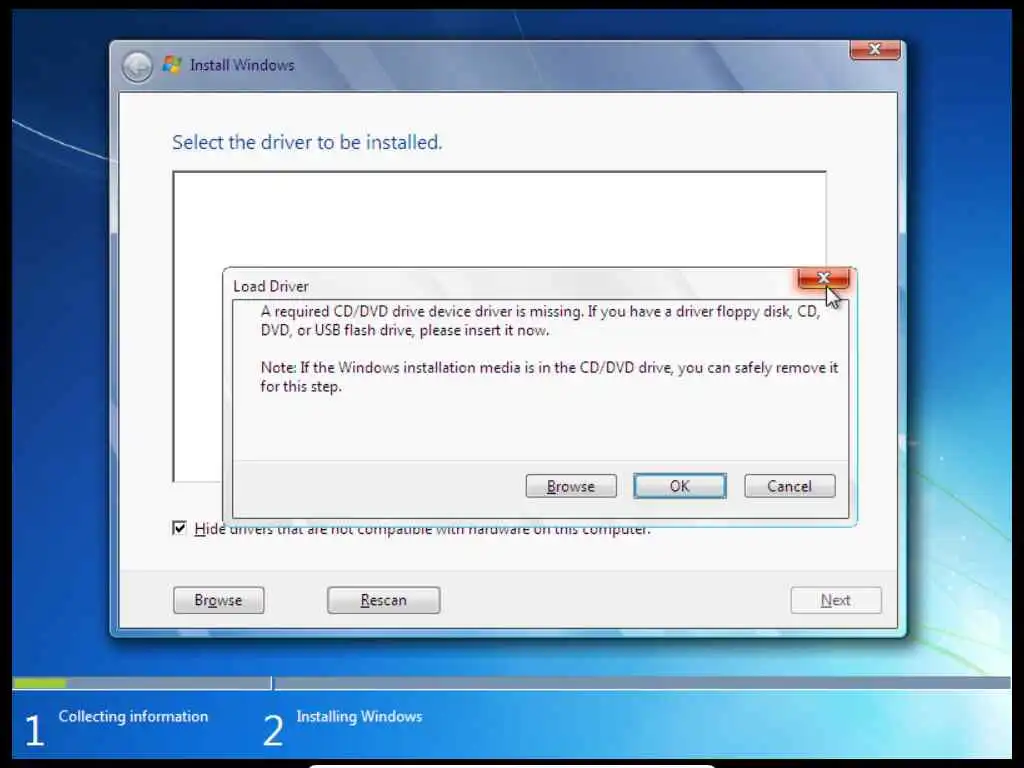The image size is (1024, 768).
Task: Click Browse at bottom of Install Windows
Action: [x=219, y=600]
